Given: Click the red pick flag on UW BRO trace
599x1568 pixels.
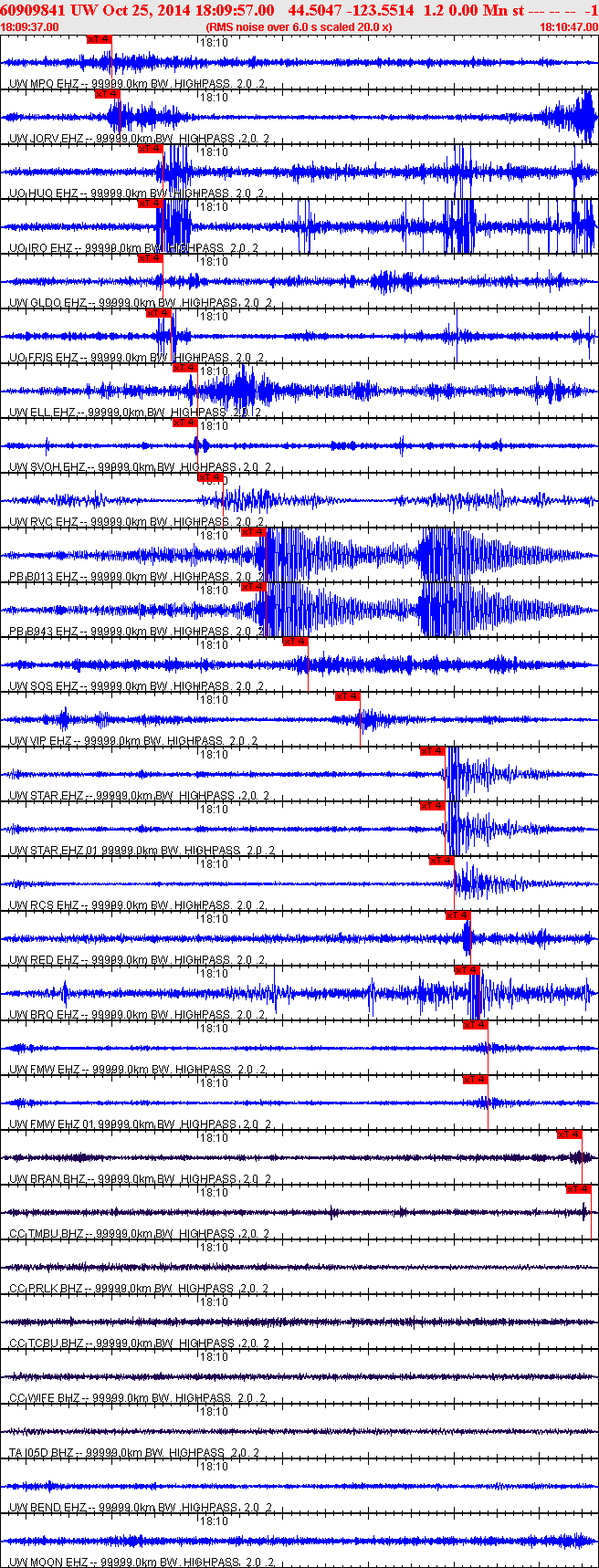Looking at the screenshot, I should pyautogui.click(x=467, y=970).
